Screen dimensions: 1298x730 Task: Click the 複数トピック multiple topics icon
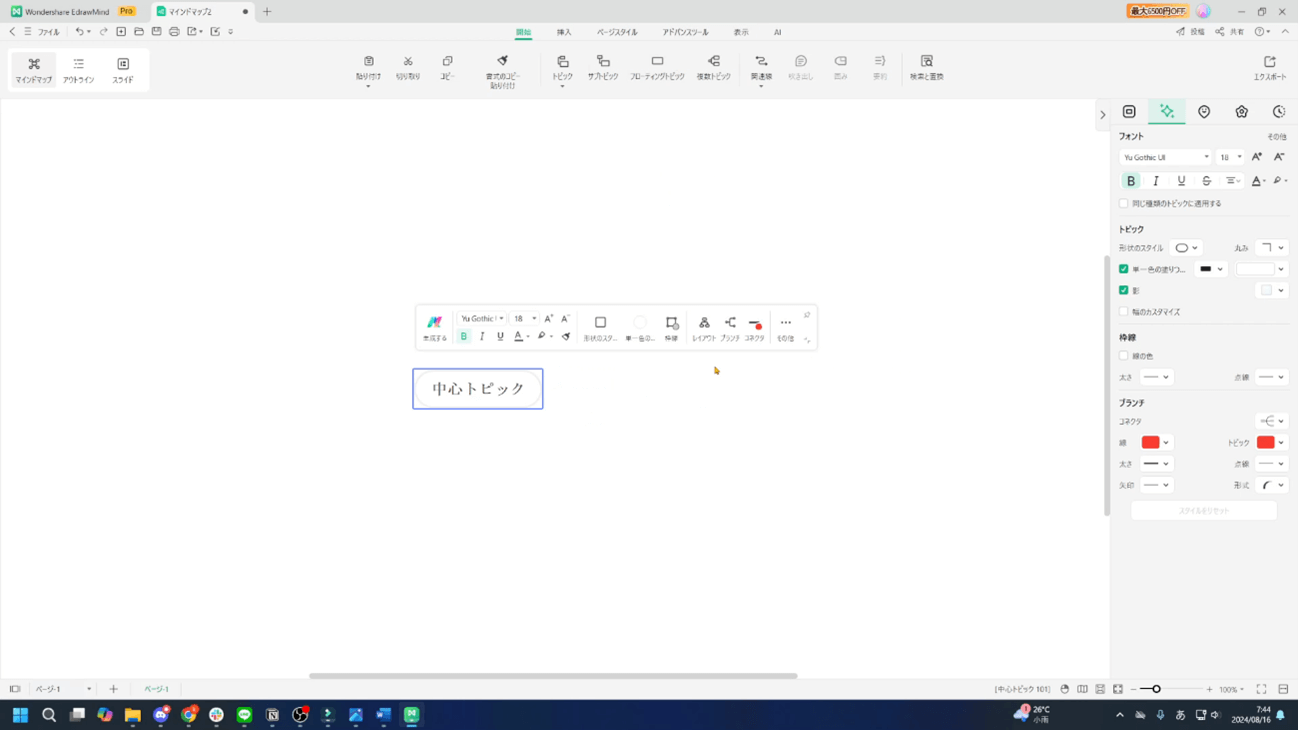[x=713, y=61]
